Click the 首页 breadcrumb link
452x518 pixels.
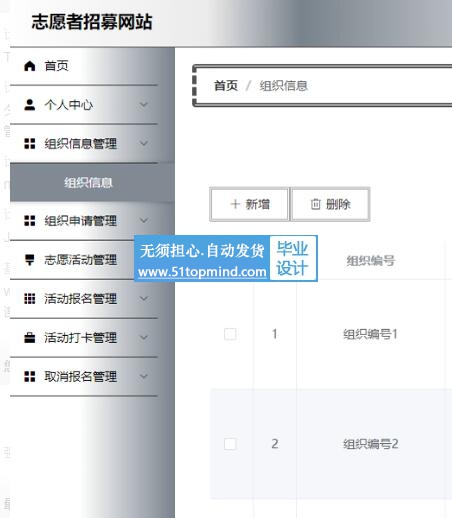click(x=226, y=86)
